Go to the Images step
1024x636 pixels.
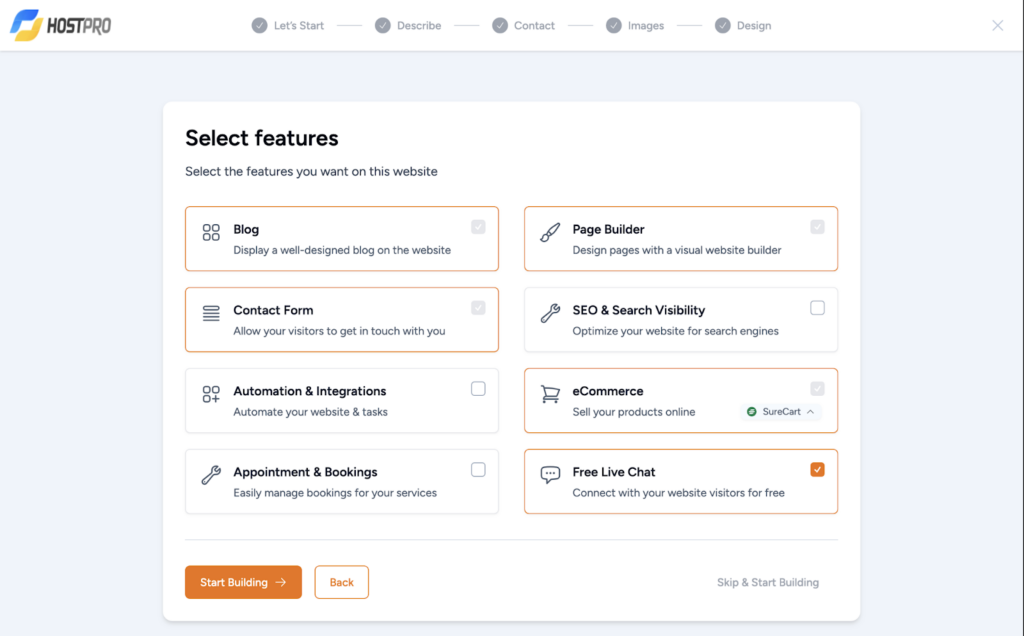[635, 25]
